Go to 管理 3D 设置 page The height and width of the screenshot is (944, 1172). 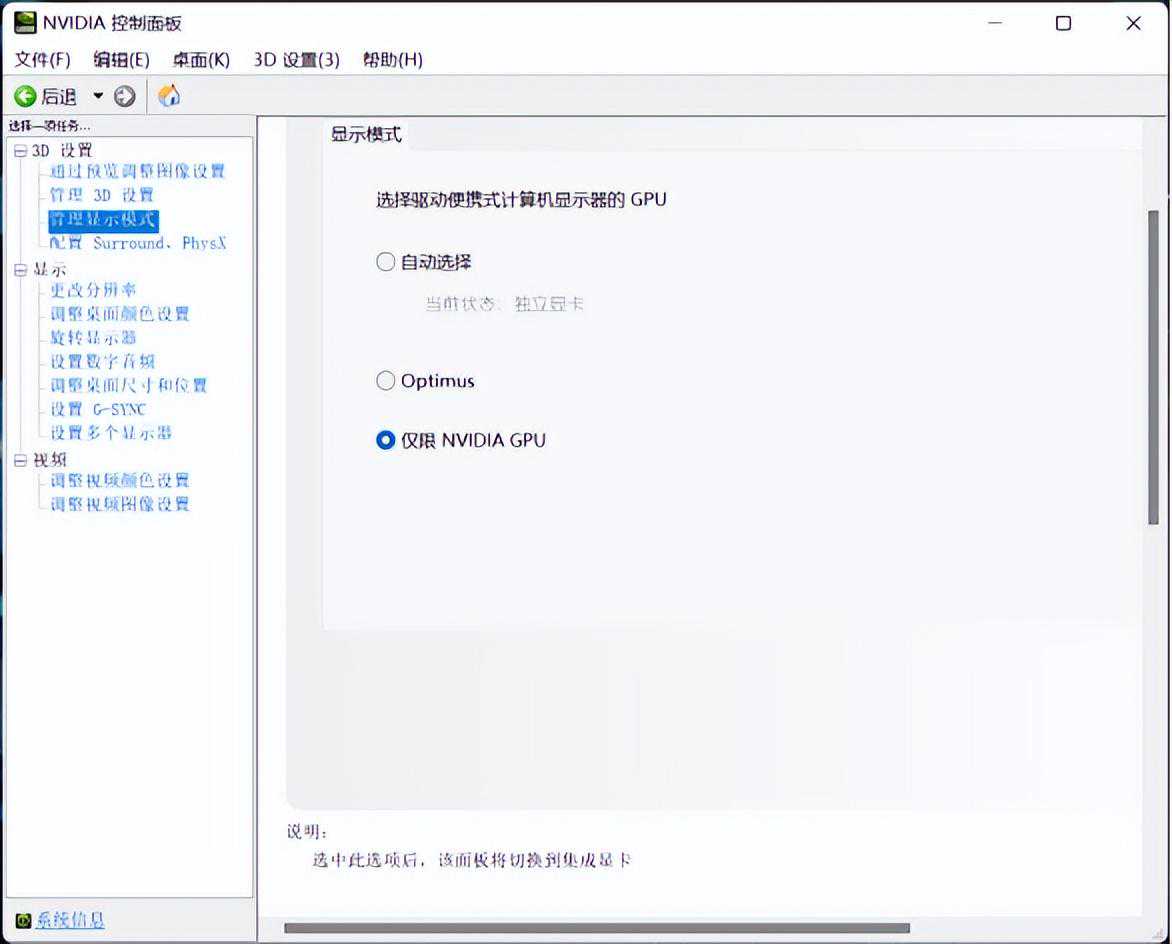[102, 195]
